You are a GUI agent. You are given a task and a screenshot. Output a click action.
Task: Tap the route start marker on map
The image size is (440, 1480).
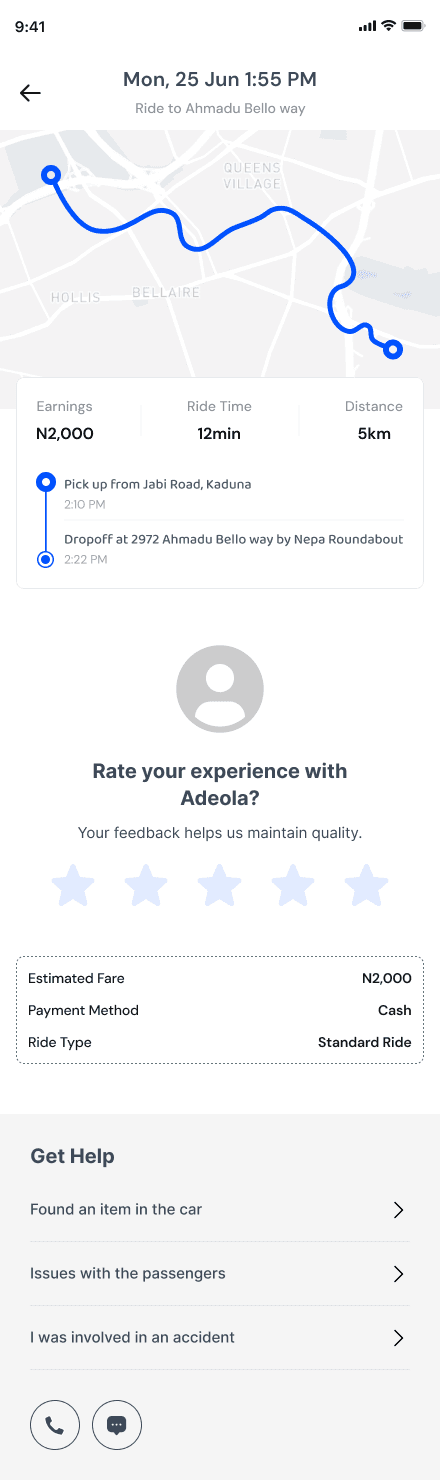[50, 175]
